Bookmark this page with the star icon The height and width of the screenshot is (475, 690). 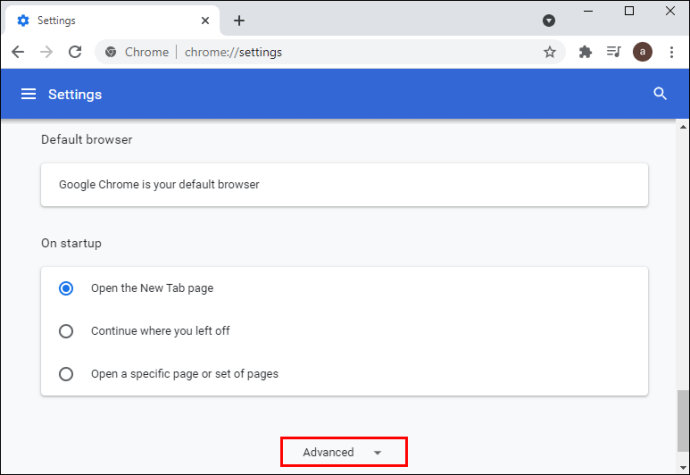tap(550, 52)
